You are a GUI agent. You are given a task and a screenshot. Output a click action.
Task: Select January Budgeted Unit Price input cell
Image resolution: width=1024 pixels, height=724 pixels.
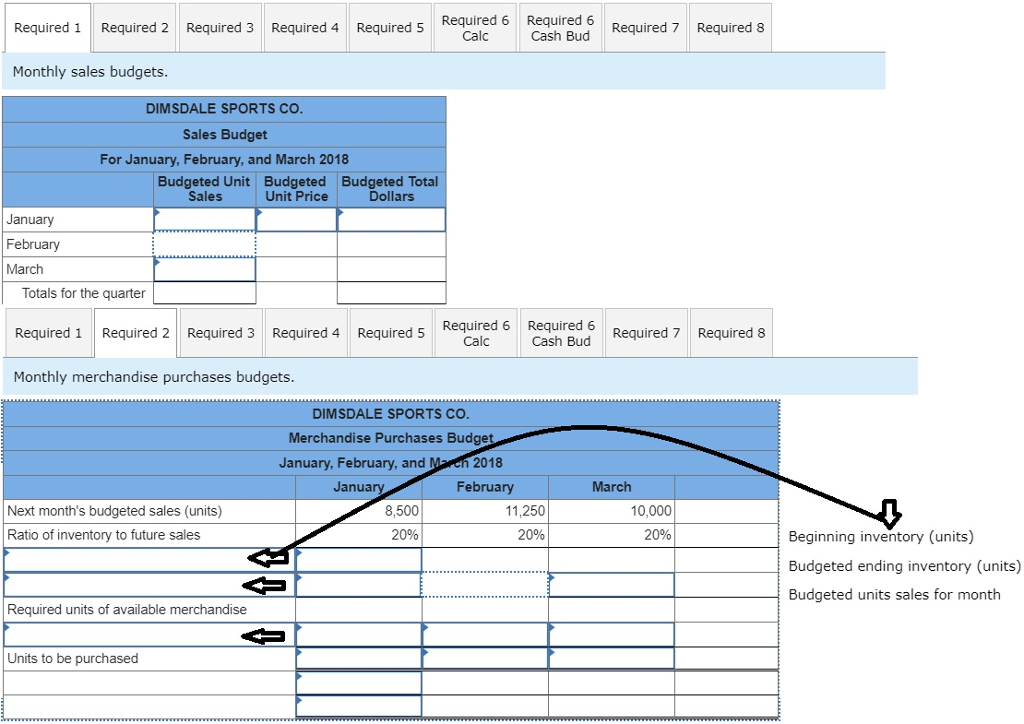tap(296, 219)
